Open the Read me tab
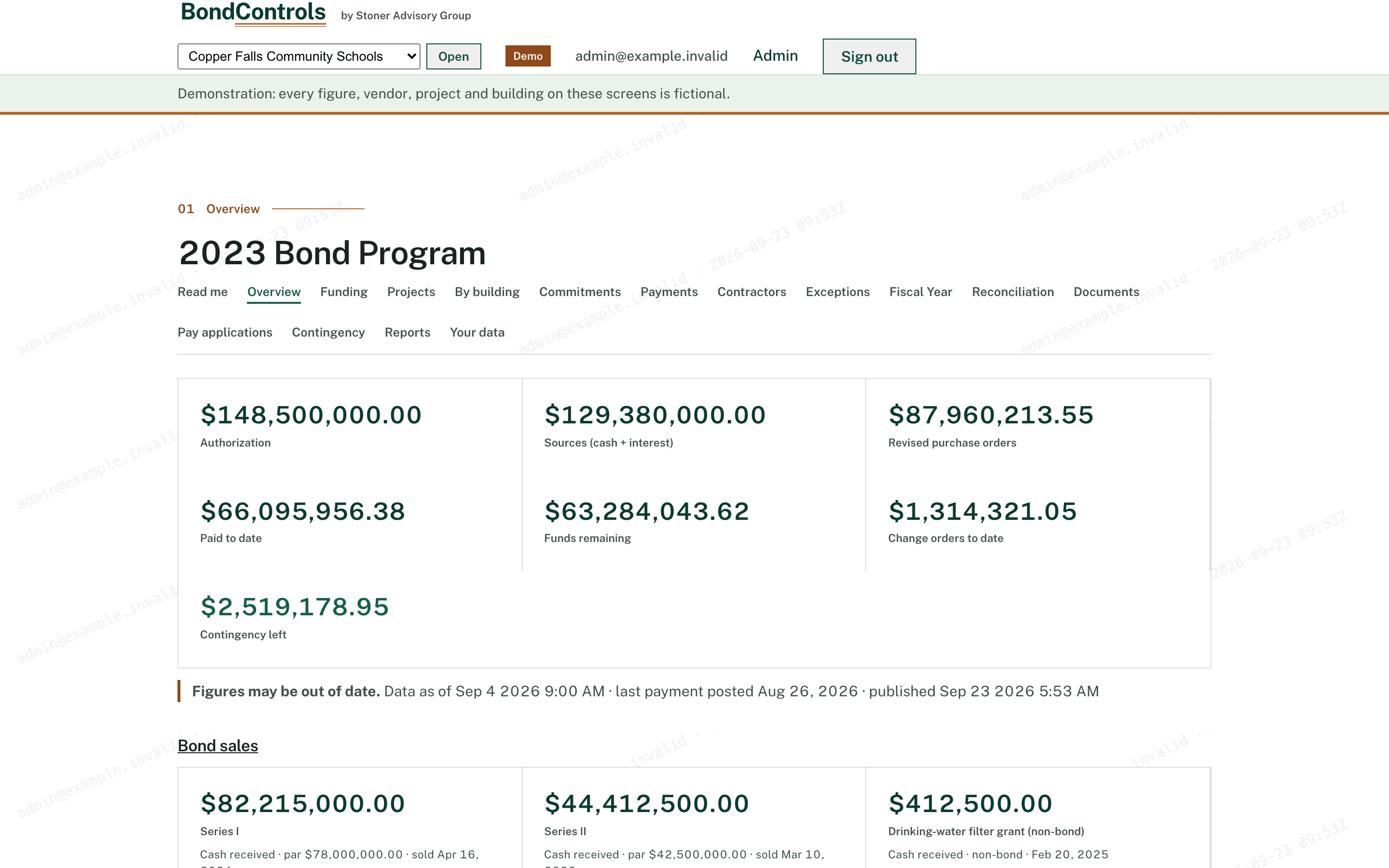 coord(203,292)
